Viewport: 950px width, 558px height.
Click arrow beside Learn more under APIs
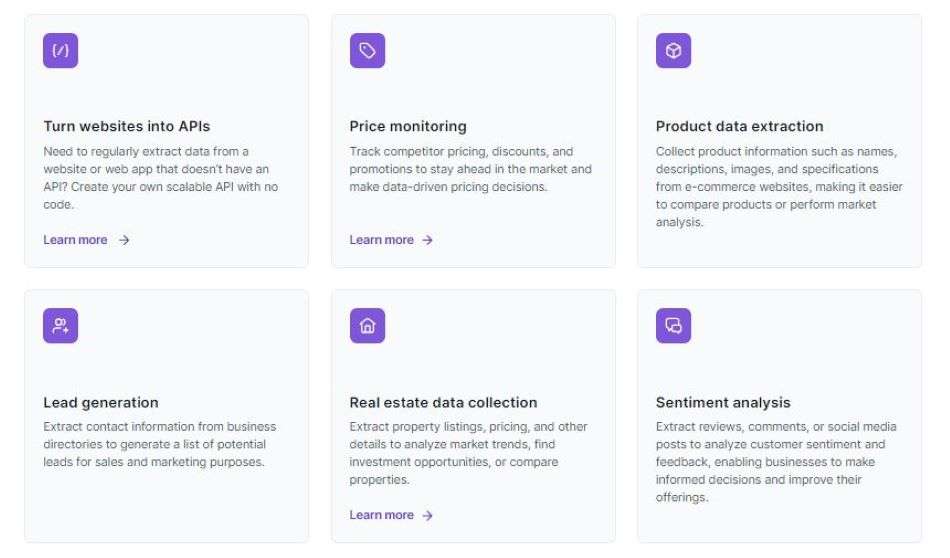tap(124, 241)
